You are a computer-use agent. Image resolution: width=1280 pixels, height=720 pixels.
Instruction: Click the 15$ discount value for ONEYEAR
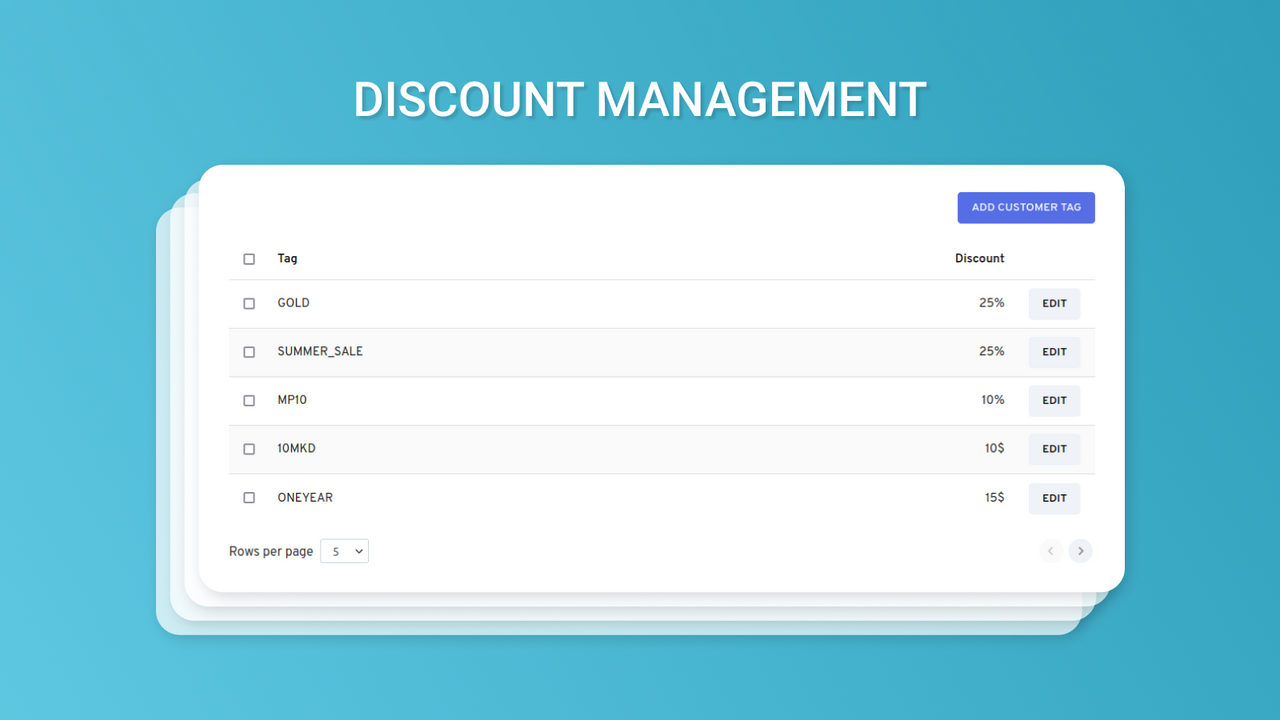(994, 497)
